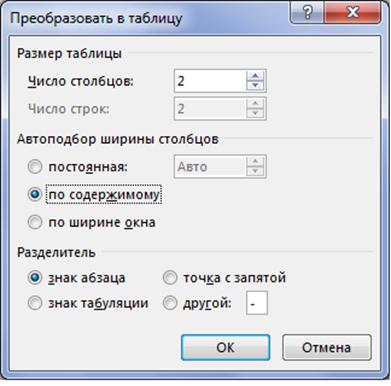Viewport: 391px width, 386px height.
Task: Confirm with the OK button
Action: (225, 347)
